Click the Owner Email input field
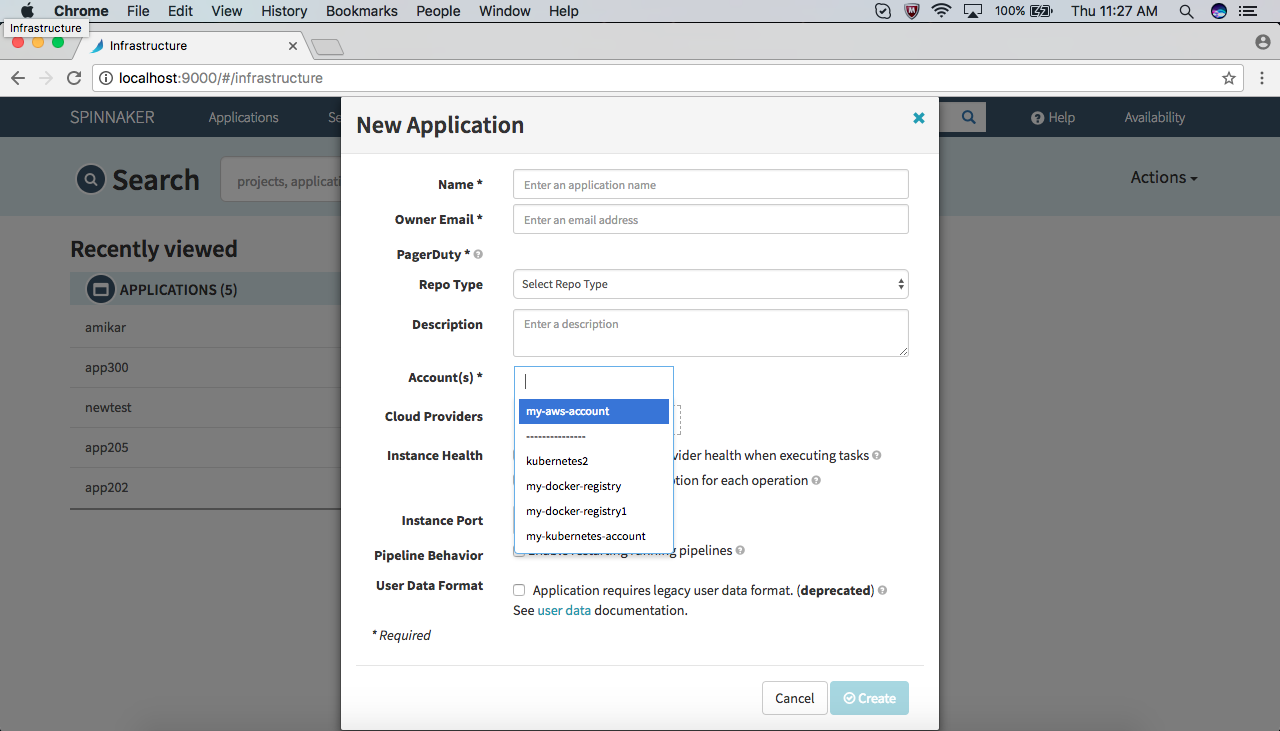Image resolution: width=1280 pixels, height=731 pixels. pos(711,219)
